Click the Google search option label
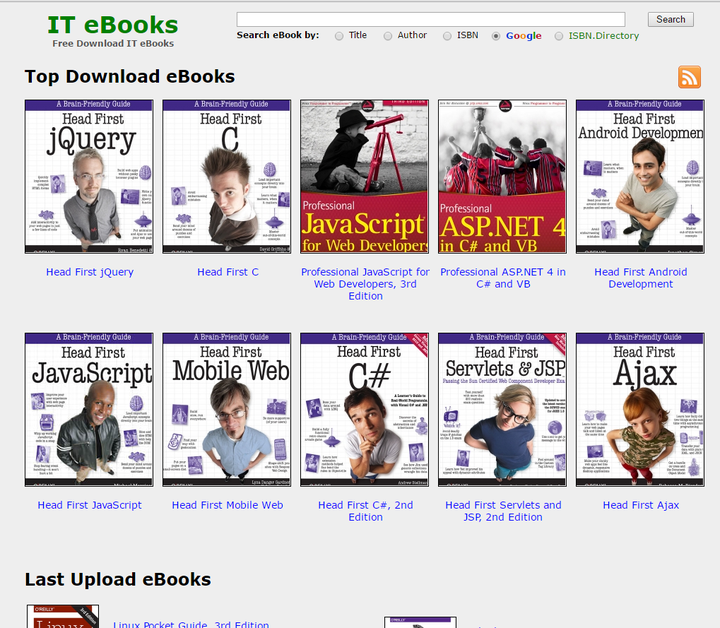The width and height of the screenshot is (720, 628). tap(523, 36)
